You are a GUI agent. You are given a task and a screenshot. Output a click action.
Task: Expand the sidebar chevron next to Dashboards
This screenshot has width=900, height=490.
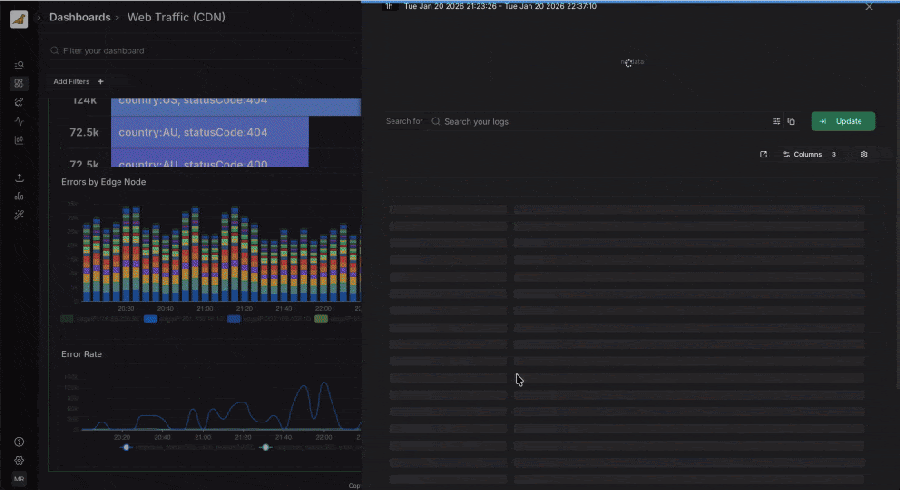click(39, 18)
